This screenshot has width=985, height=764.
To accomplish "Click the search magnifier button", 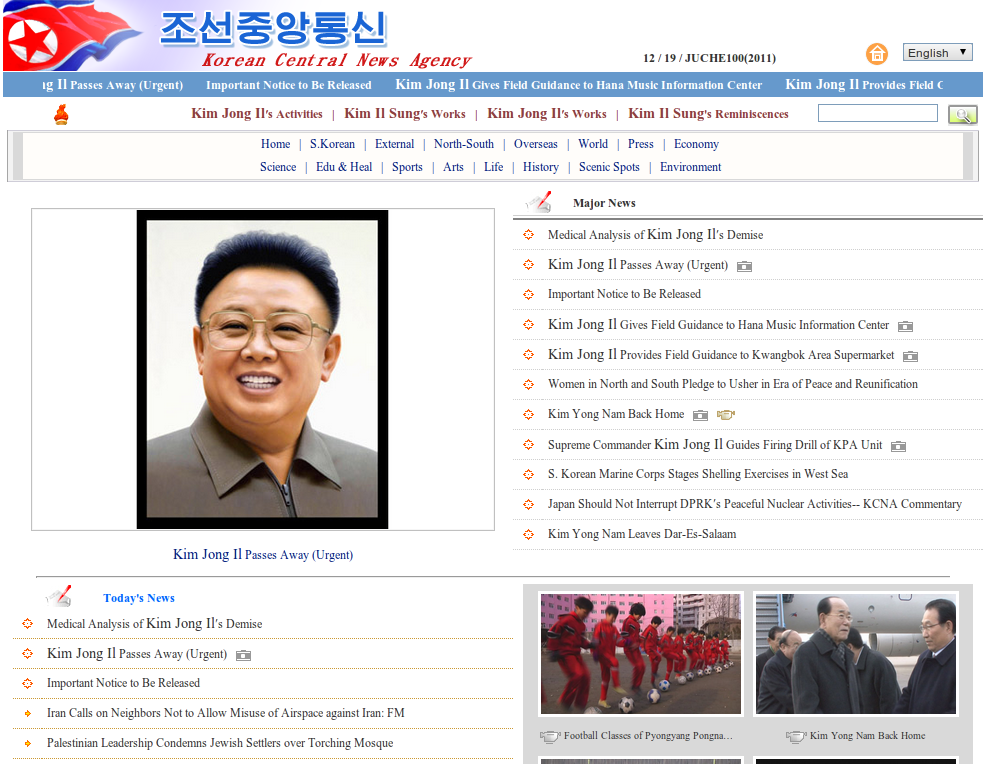I will pos(962,115).
